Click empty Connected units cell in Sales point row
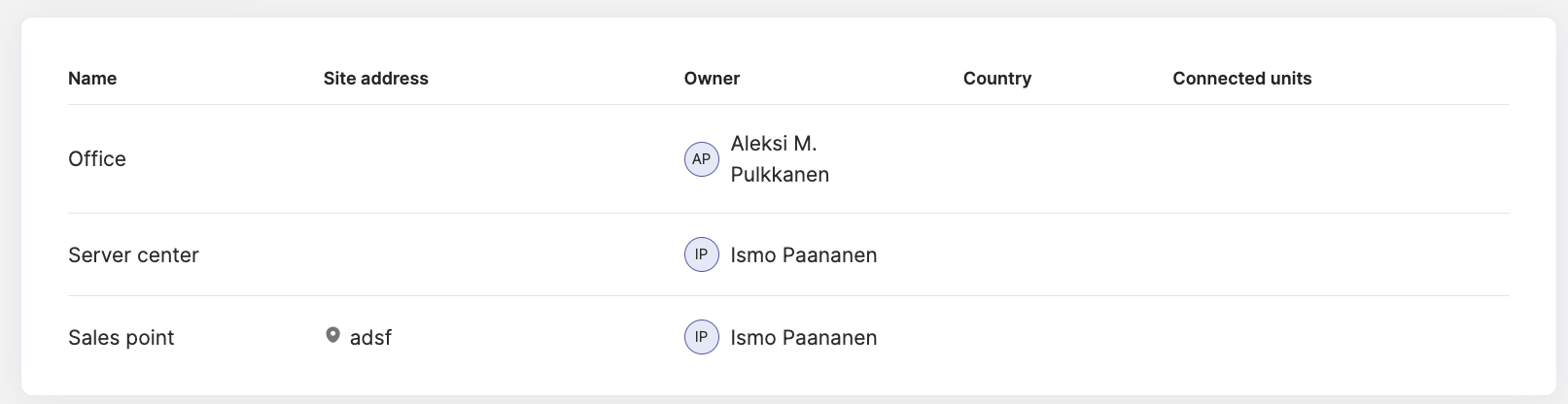This screenshot has height=404, width=1568. point(1341,337)
